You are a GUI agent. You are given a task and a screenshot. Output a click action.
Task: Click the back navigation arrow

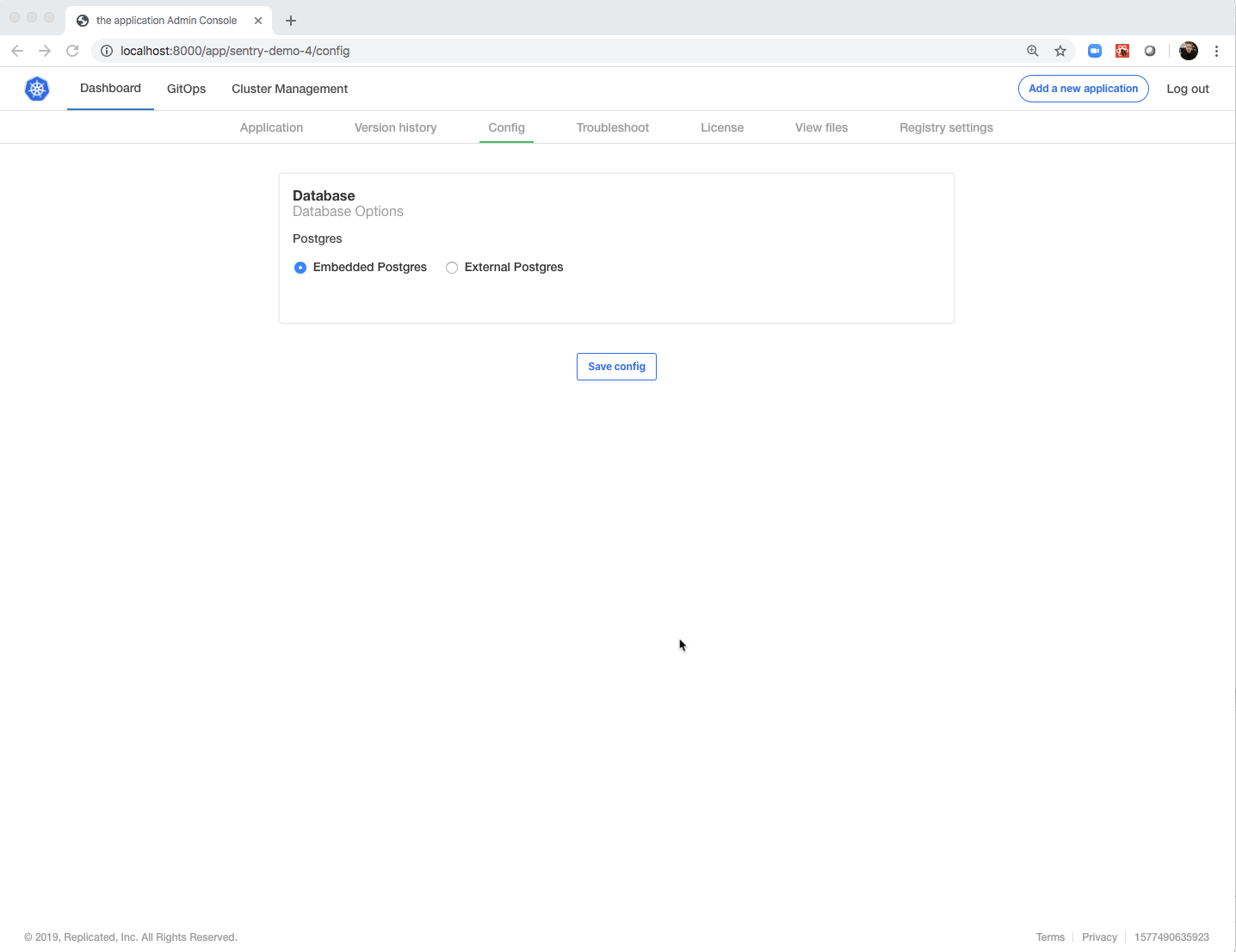pos(17,51)
